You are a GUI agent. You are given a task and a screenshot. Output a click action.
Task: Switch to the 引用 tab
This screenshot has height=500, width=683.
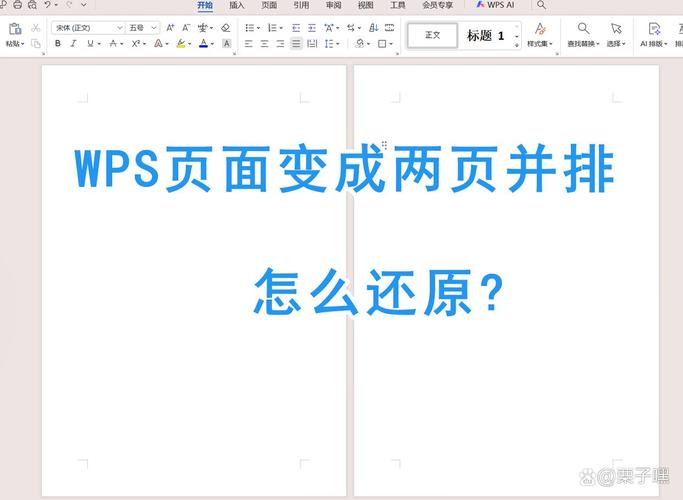point(301,5)
